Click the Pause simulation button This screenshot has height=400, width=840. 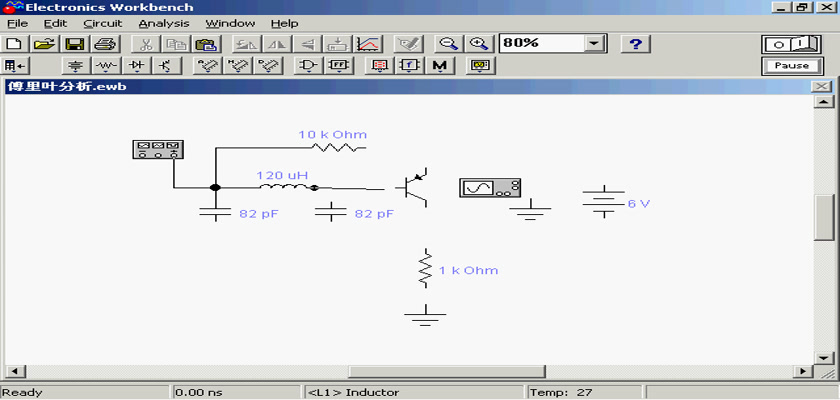[x=792, y=66]
